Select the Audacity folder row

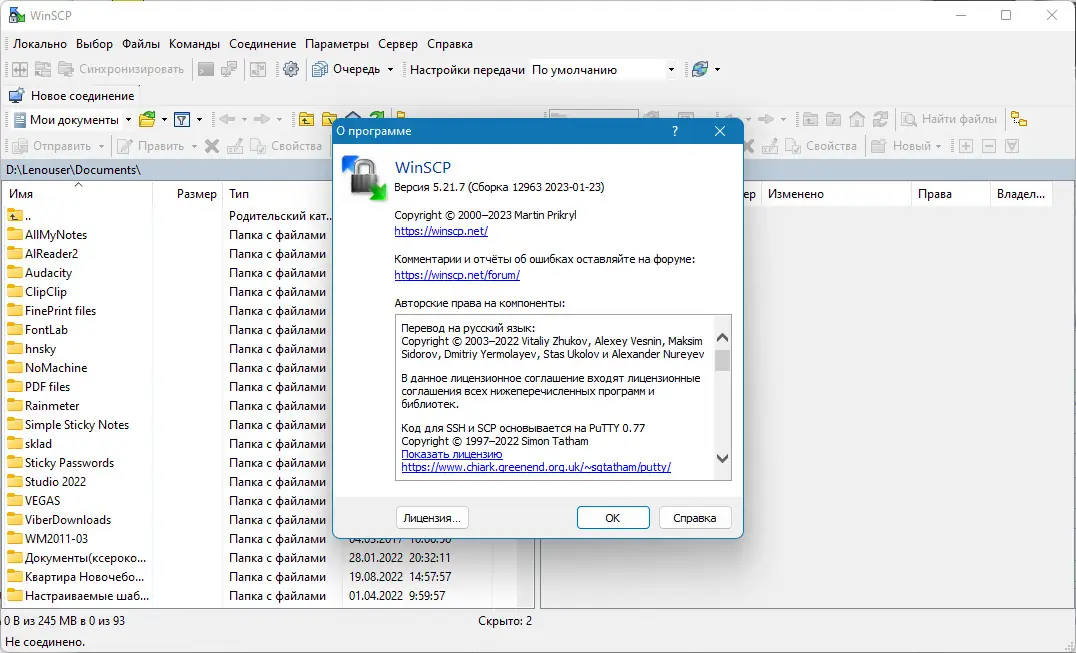(48, 273)
